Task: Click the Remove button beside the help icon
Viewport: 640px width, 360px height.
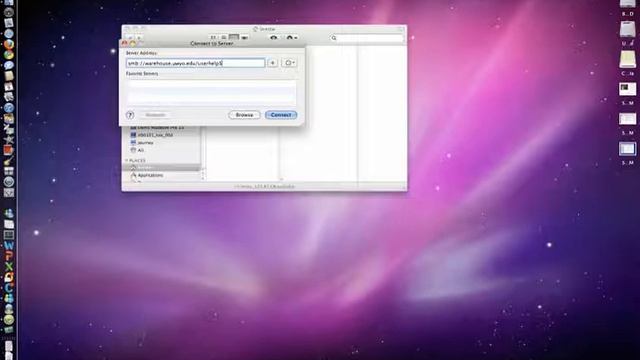Action: [x=155, y=115]
